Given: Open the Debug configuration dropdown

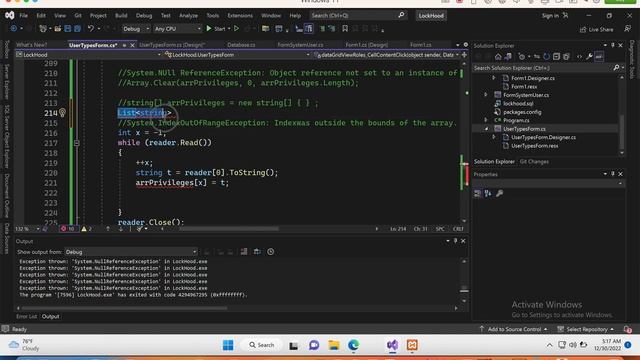Looking at the screenshot, I should pyautogui.click(x=136, y=29).
